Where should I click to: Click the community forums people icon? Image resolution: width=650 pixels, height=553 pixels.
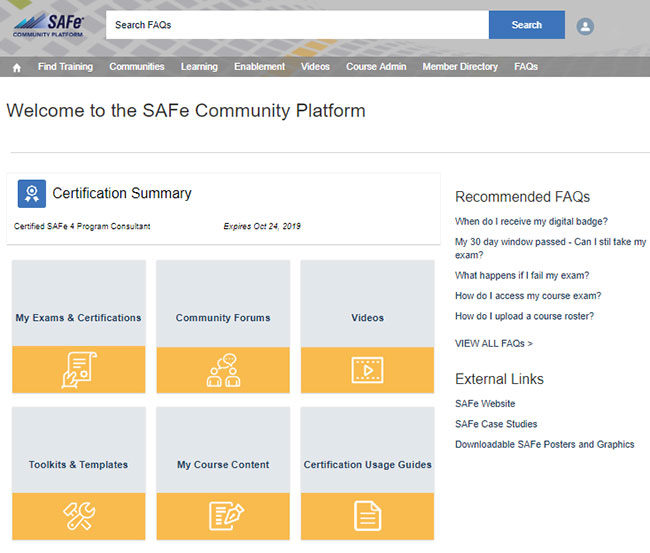tap(223, 370)
